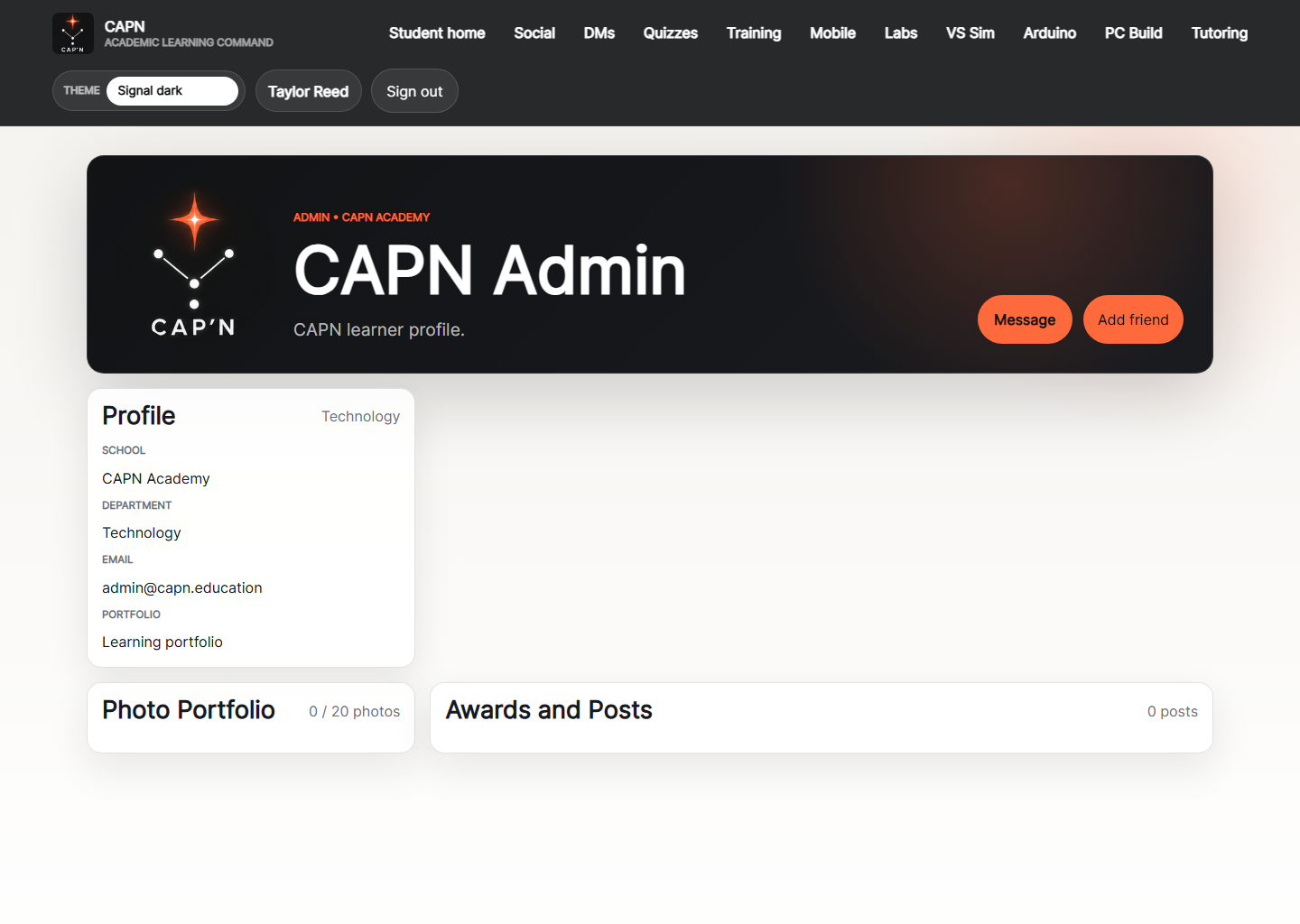Open the Tutoring section

coord(1220,33)
